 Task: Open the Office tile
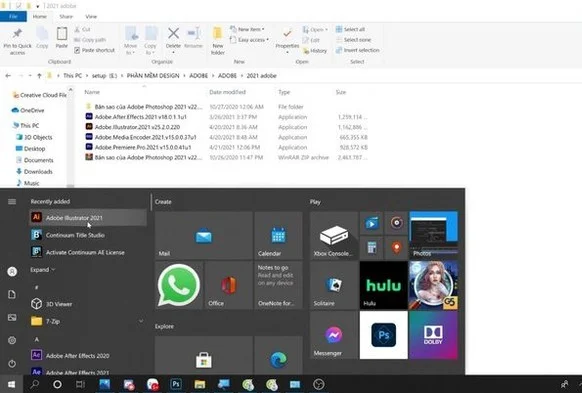[x=228, y=285]
